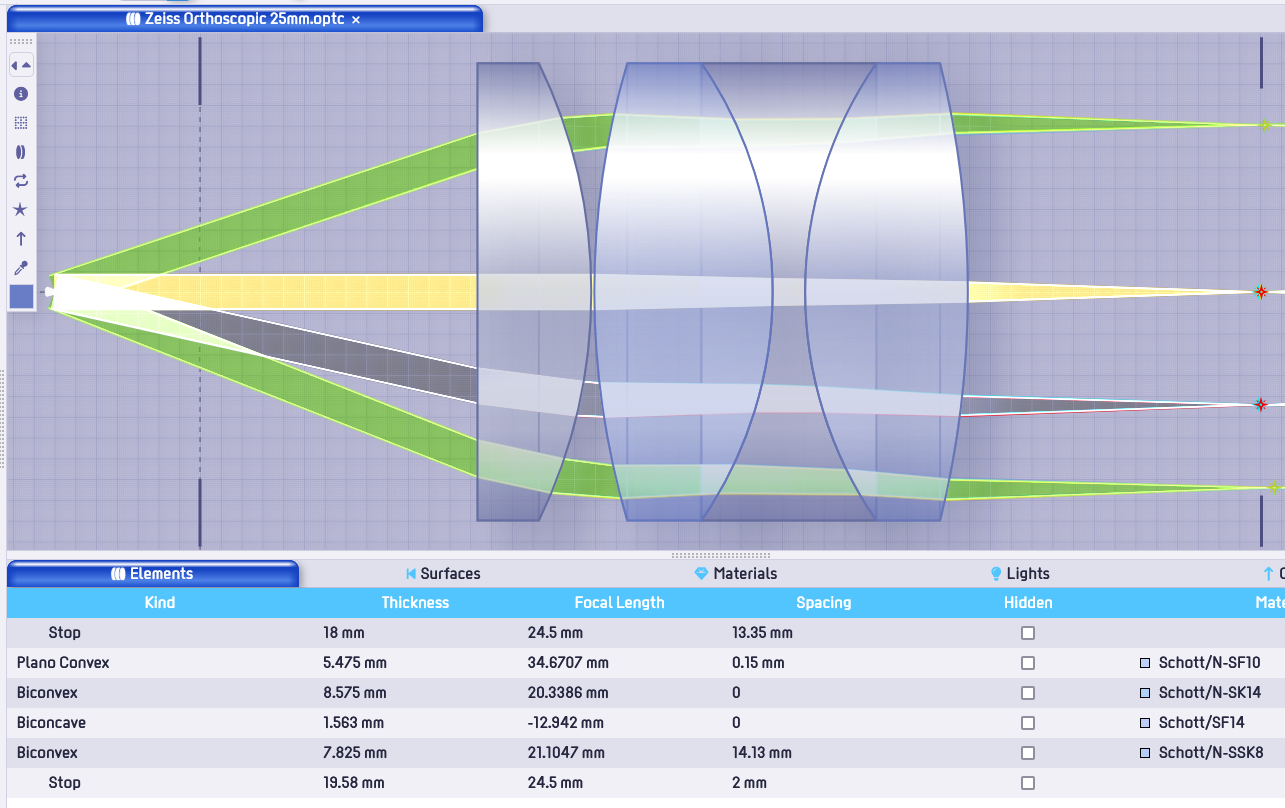Click the Schott/N-SF10 material color swatch

pyautogui.click(x=1145, y=663)
